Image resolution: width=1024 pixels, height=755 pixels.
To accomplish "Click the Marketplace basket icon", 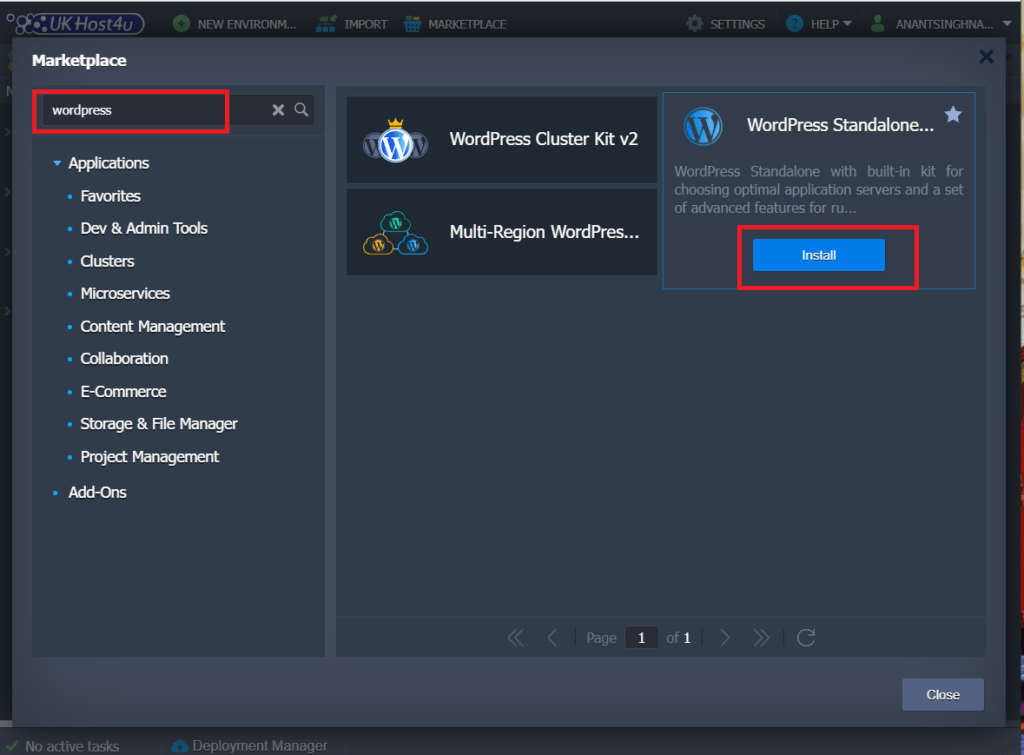I will (x=412, y=24).
